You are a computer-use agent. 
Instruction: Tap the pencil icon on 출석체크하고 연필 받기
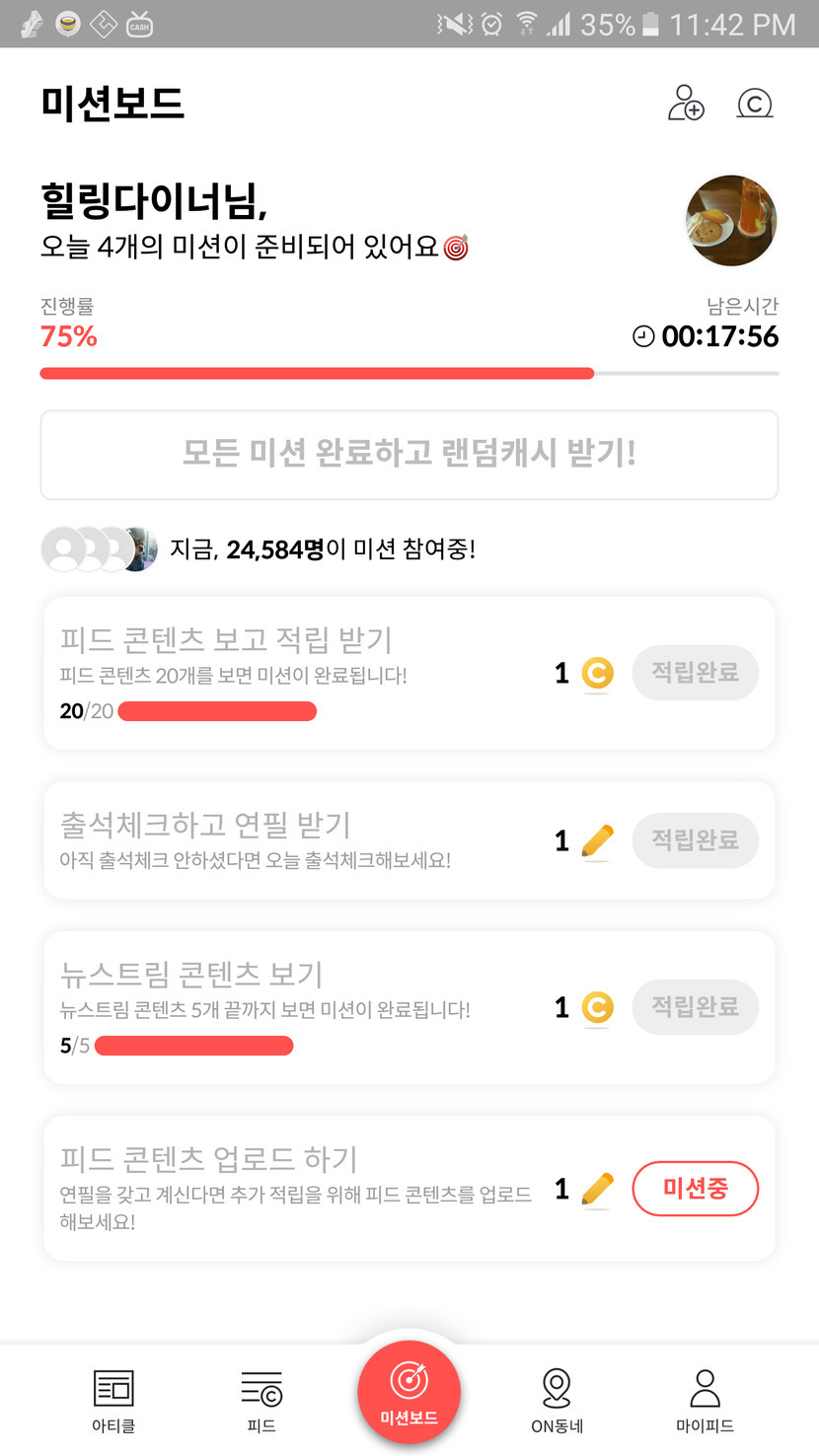597,841
